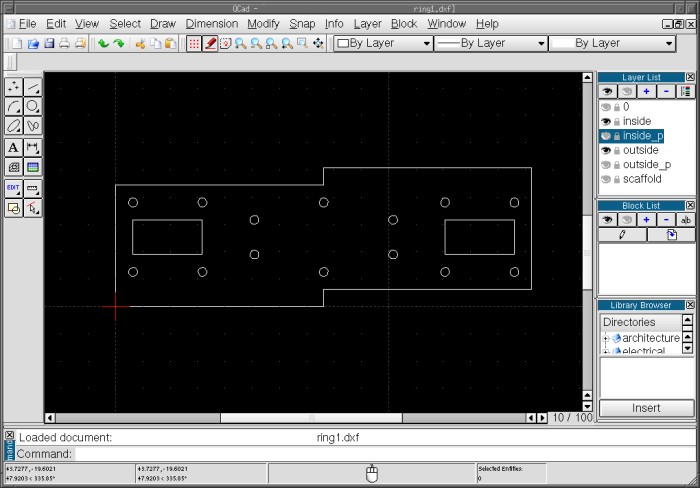The image size is (700, 488).
Task: Open the selection tools menu
Action: [x=33, y=208]
